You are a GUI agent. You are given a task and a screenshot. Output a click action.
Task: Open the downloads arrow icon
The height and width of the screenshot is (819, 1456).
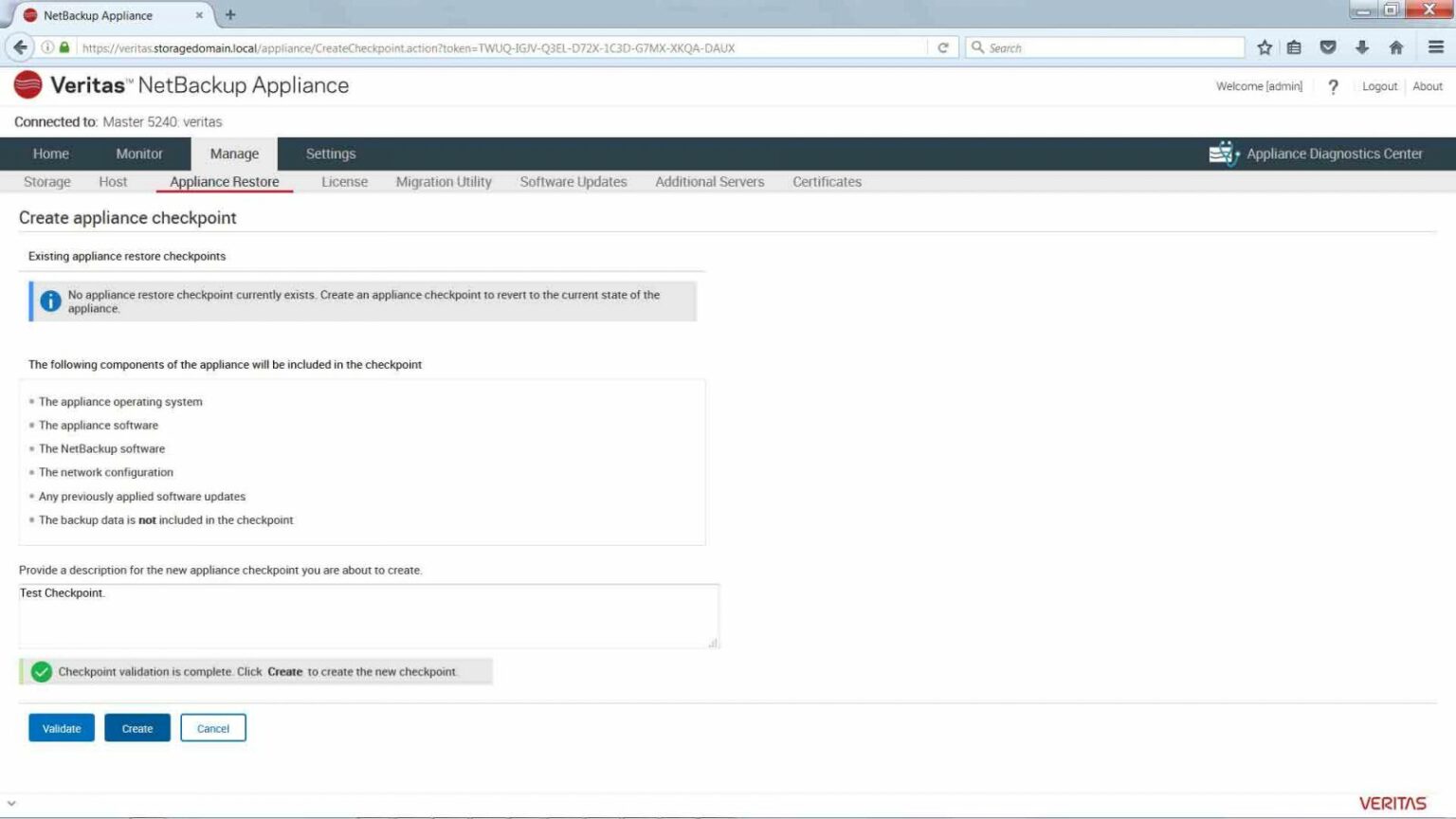(1362, 47)
